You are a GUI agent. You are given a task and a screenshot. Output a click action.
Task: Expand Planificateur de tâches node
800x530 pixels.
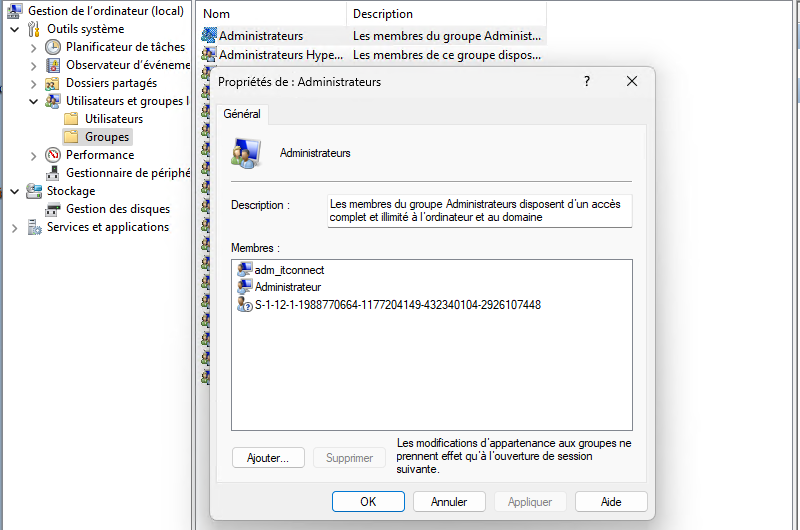[x=34, y=48]
